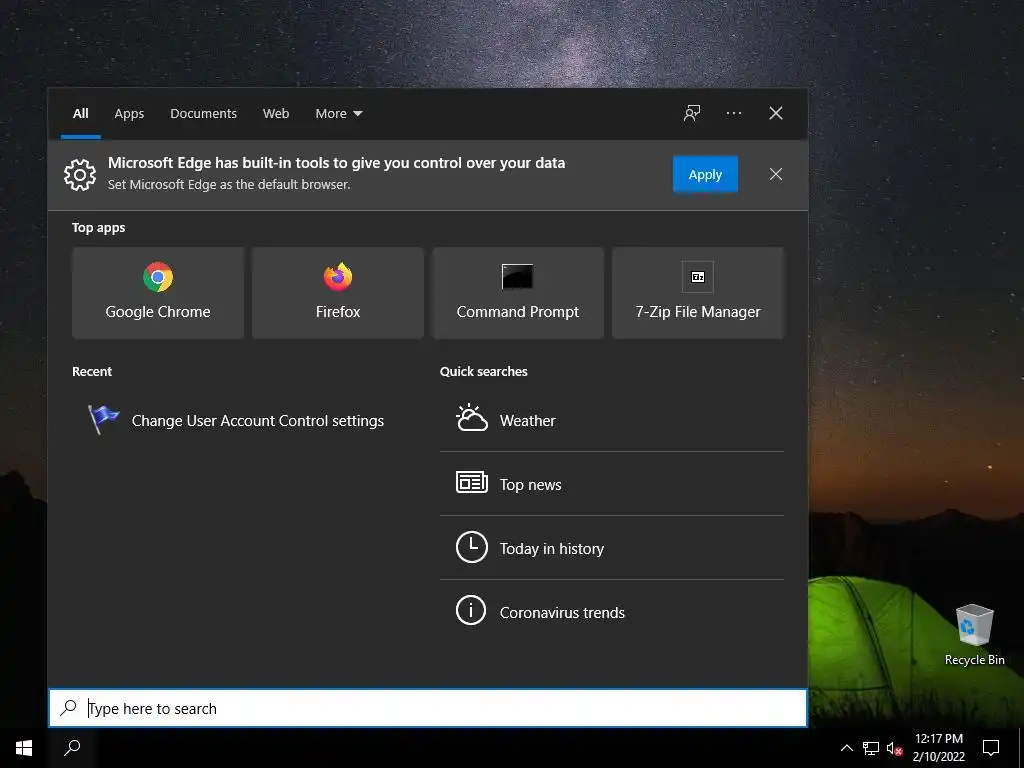Open 7-Zip File Manager tile
The image size is (1024, 768).
(698, 293)
